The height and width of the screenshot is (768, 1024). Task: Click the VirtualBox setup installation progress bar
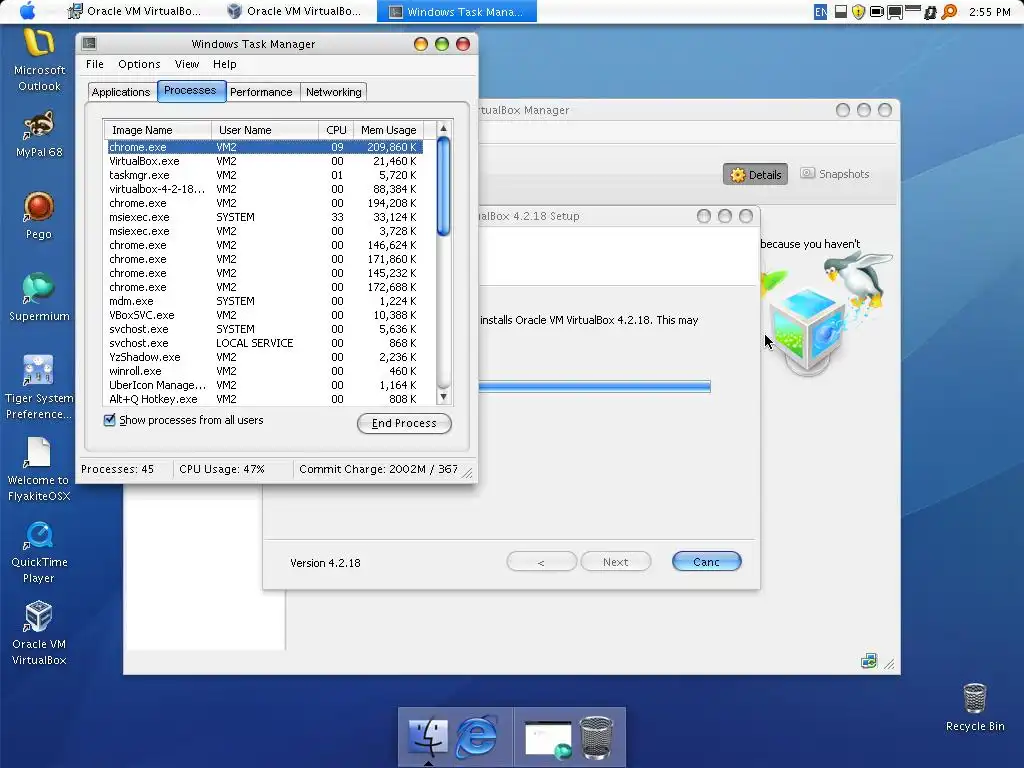click(595, 387)
